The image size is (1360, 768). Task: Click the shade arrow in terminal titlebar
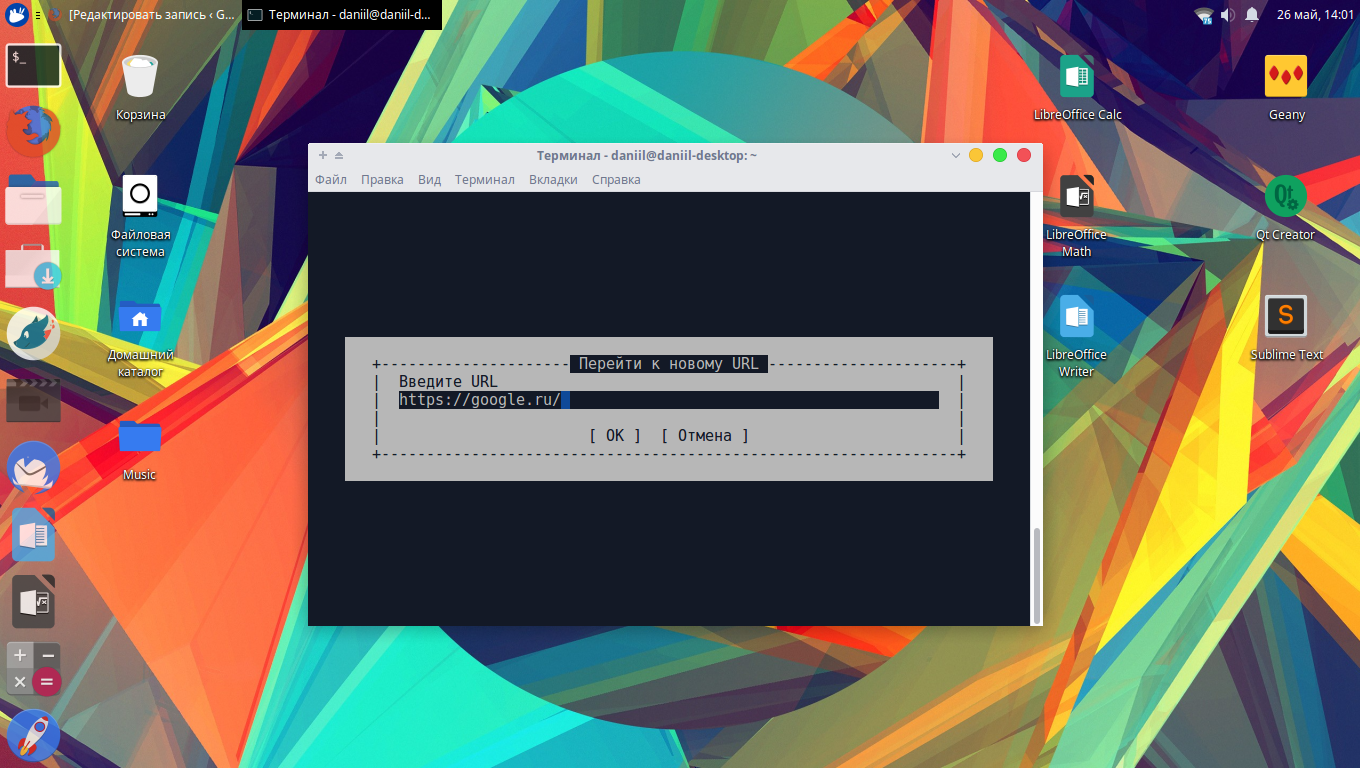coord(339,155)
